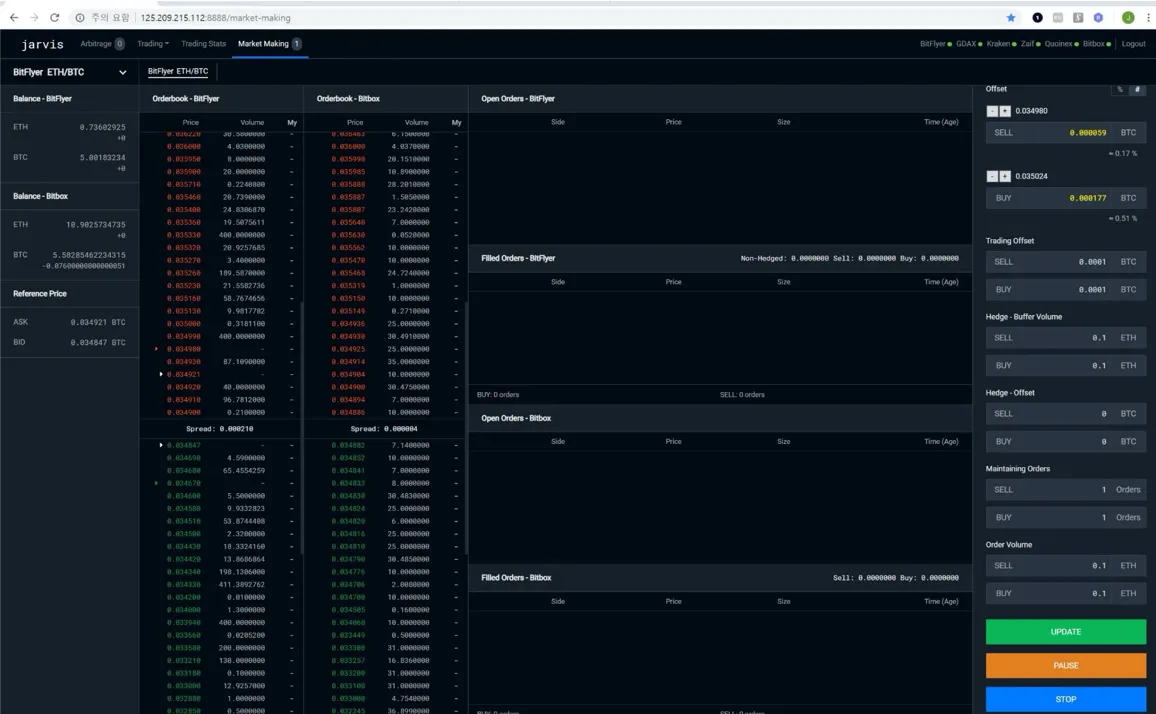Click the browser reload icon

coord(54,18)
